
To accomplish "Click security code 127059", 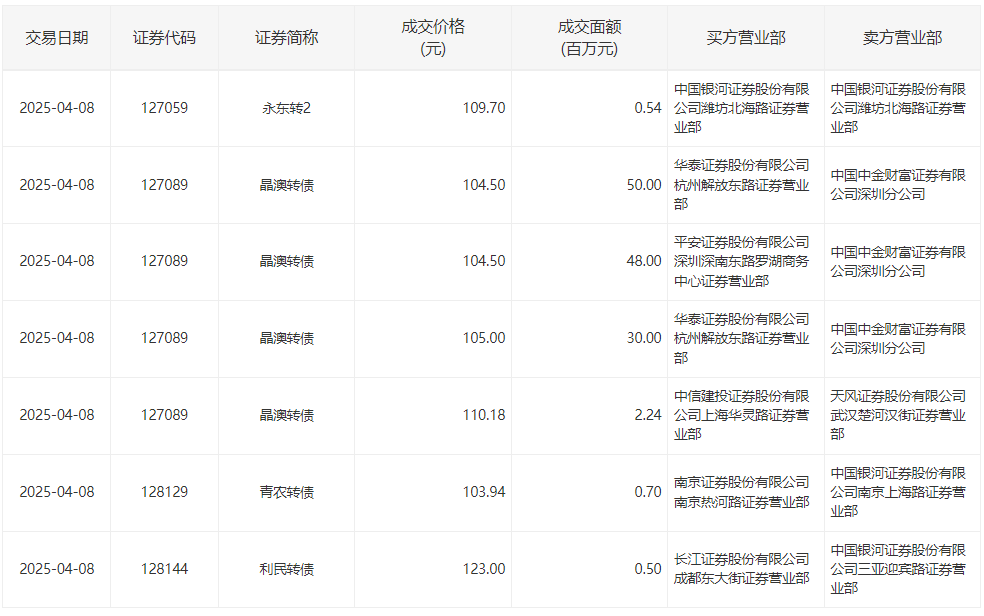I will (164, 108).
